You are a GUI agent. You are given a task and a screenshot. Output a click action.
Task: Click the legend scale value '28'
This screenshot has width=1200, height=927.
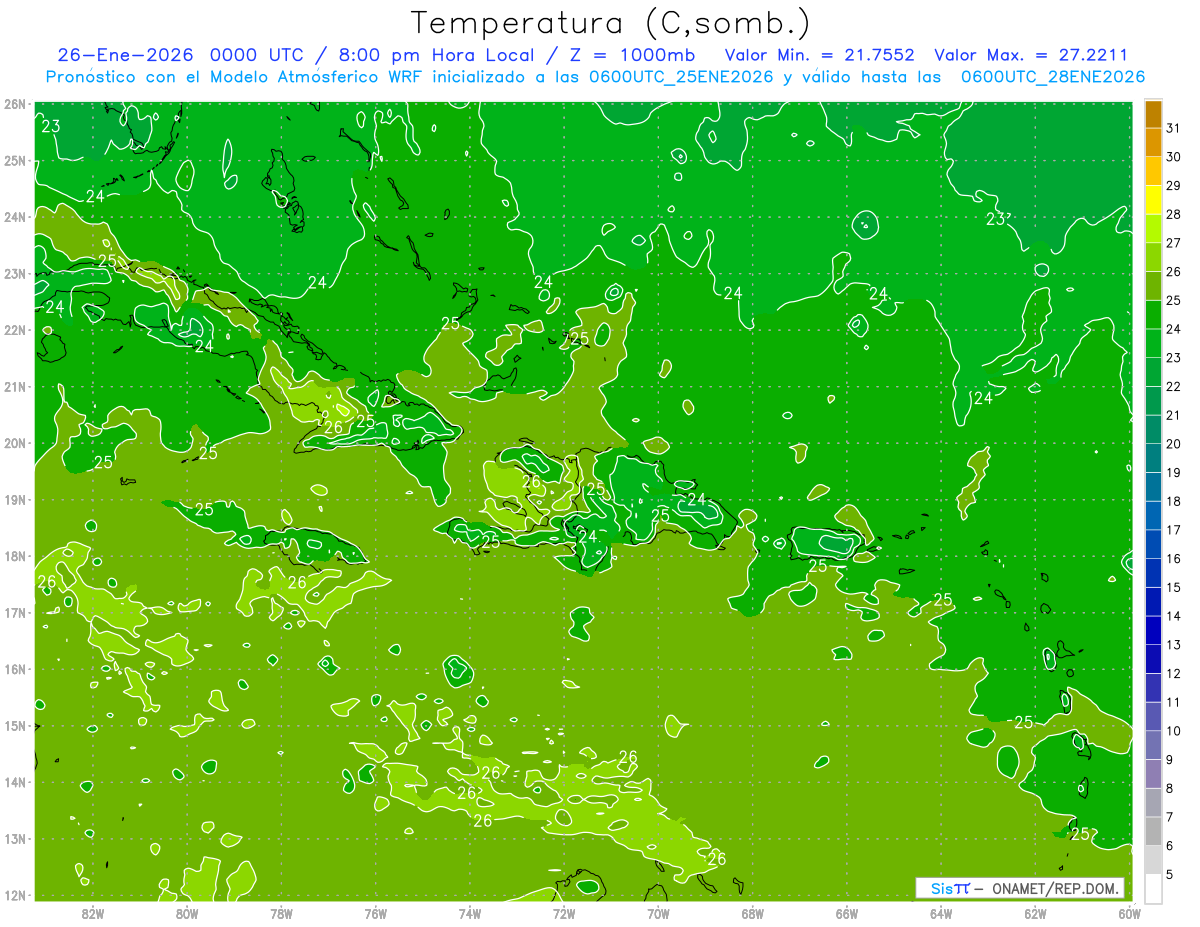1174,214
